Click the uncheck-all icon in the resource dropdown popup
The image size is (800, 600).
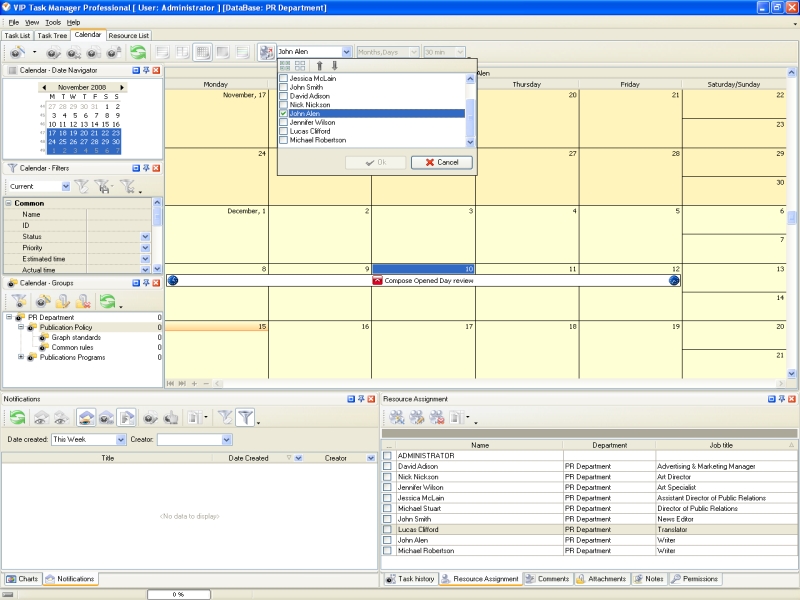(300, 65)
